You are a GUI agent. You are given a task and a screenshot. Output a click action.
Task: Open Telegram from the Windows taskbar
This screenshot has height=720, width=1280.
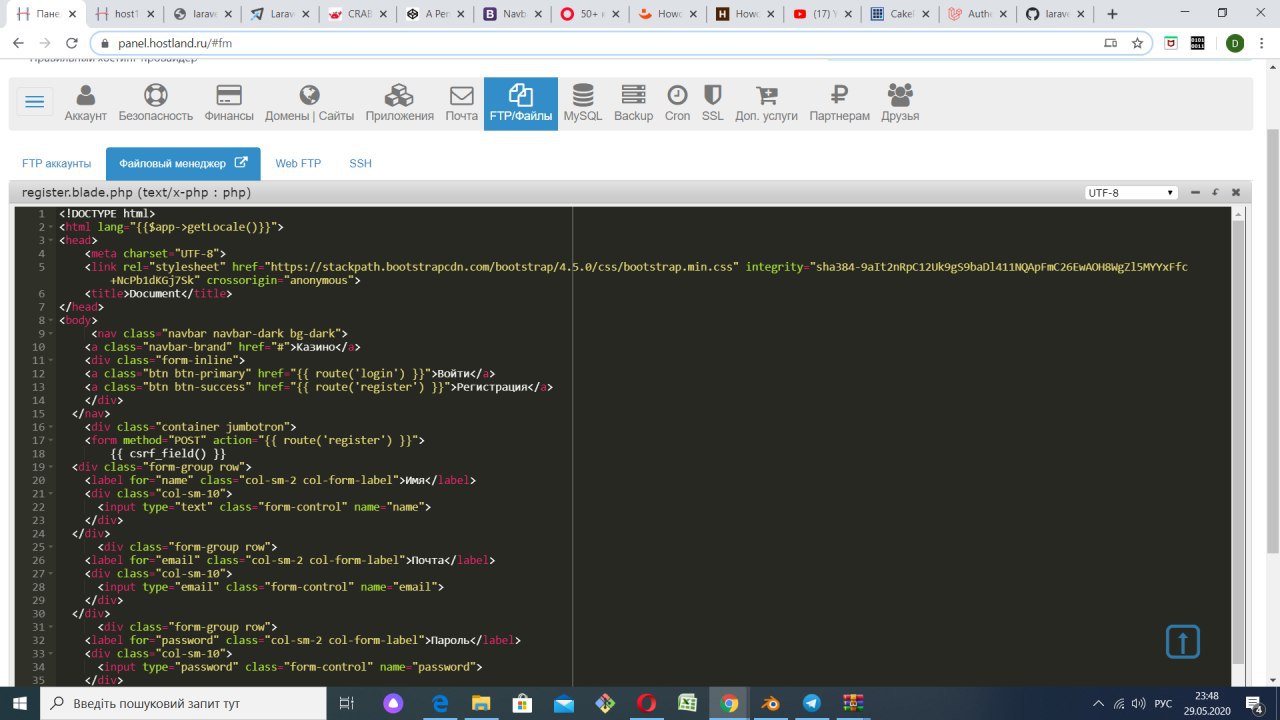[x=810, y=703]
